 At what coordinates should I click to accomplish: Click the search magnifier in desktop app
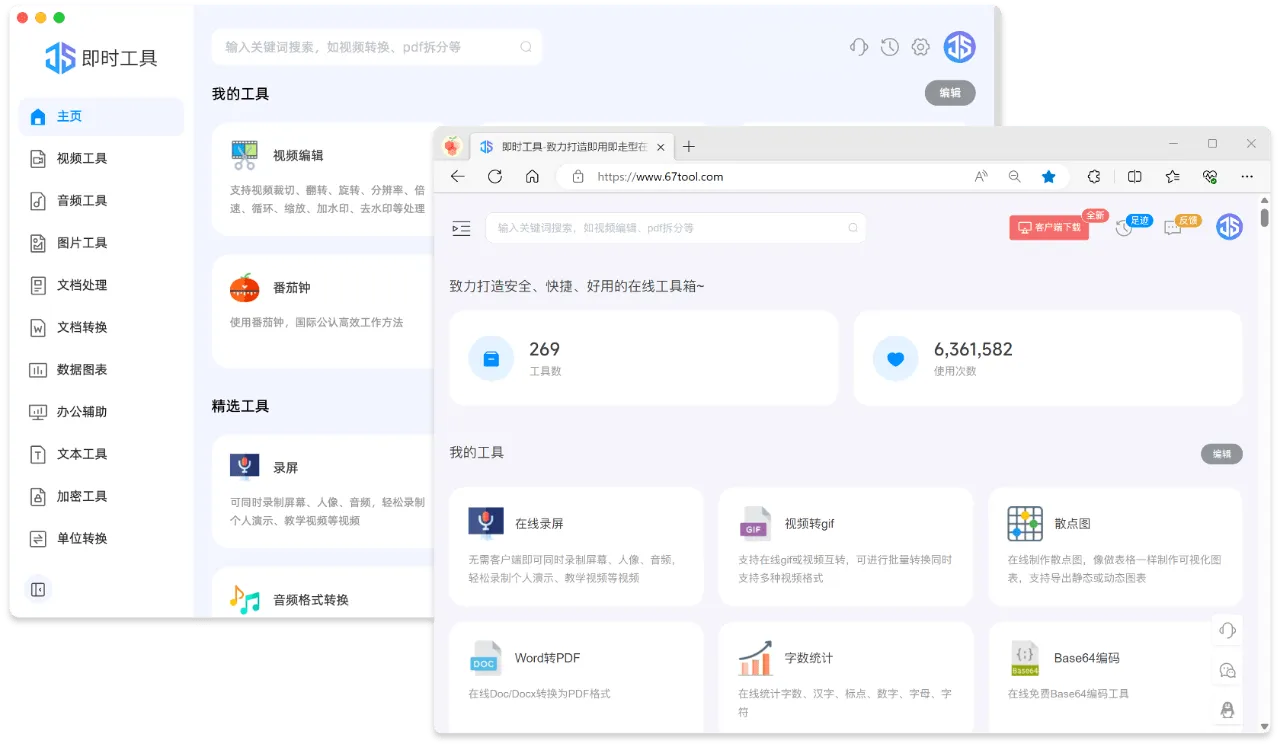[526, 47]
